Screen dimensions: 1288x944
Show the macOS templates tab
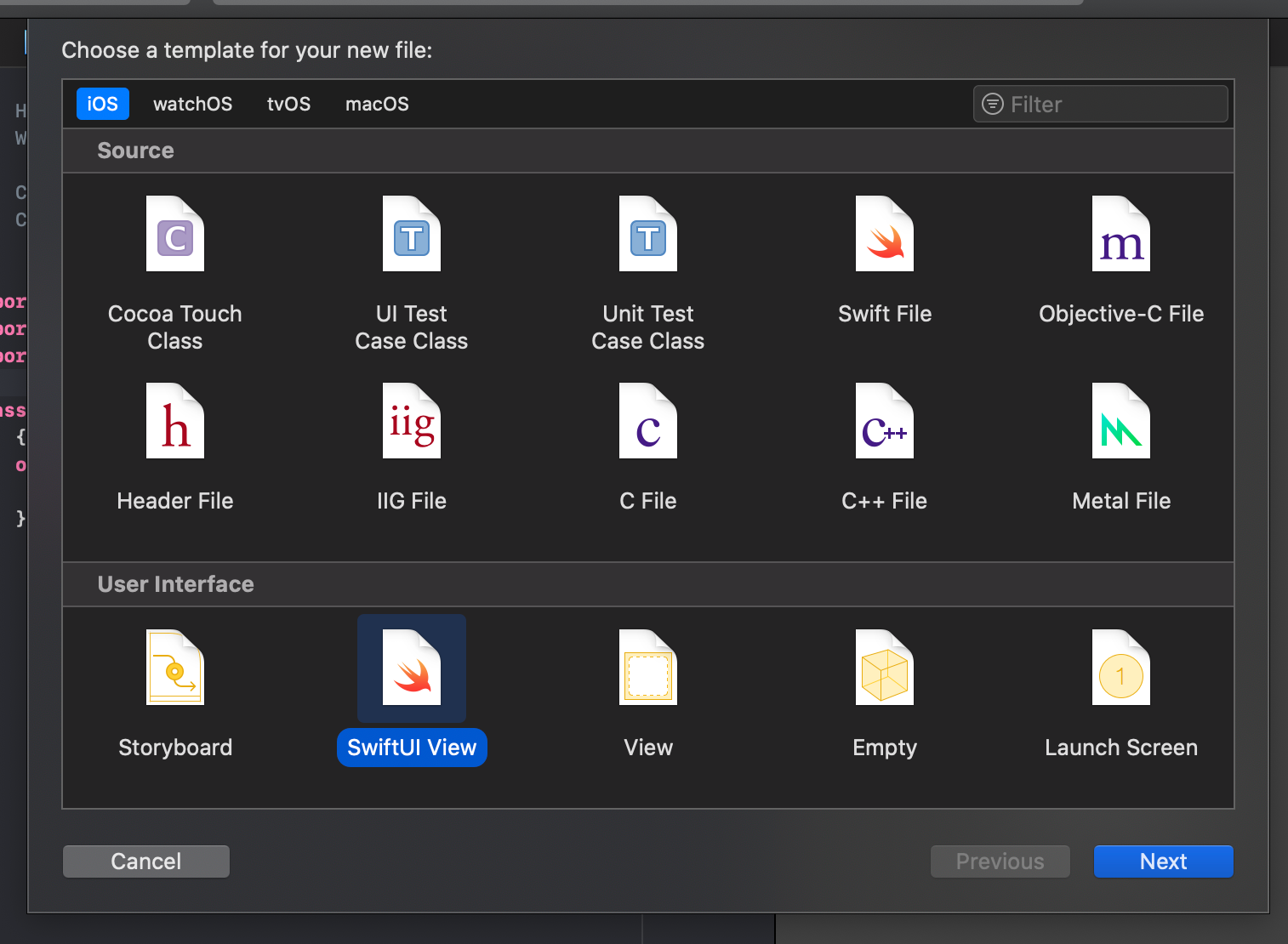pos(377,104)
